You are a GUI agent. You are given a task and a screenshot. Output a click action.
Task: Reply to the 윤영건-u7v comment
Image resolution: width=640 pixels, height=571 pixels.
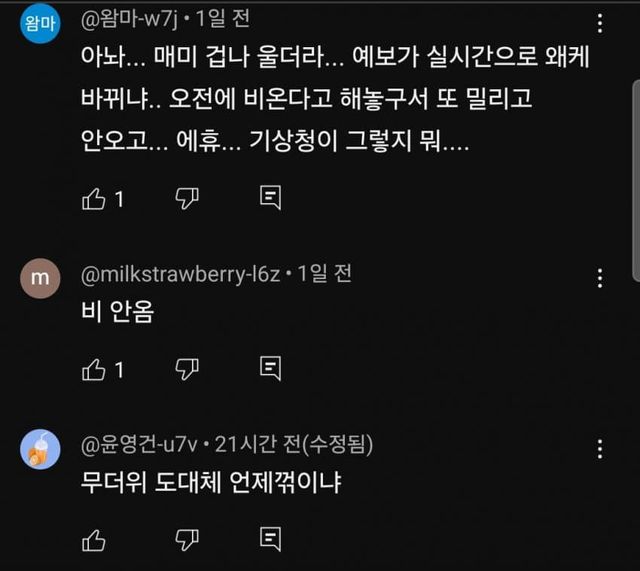click(270, 540)
